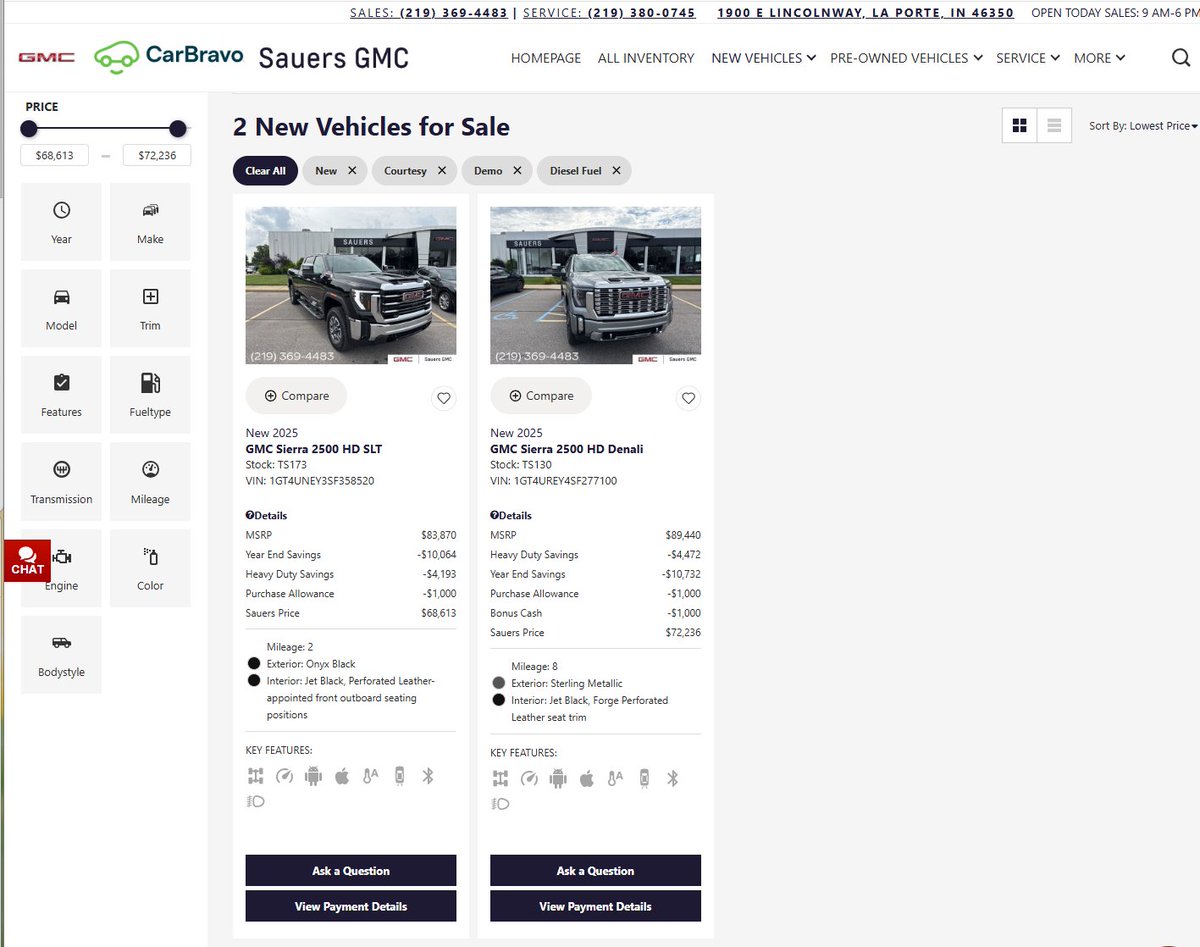This screenshot has width=1200, height=947.
Task: Open All Inventory nav item
Action: click(x=646, y=58)
